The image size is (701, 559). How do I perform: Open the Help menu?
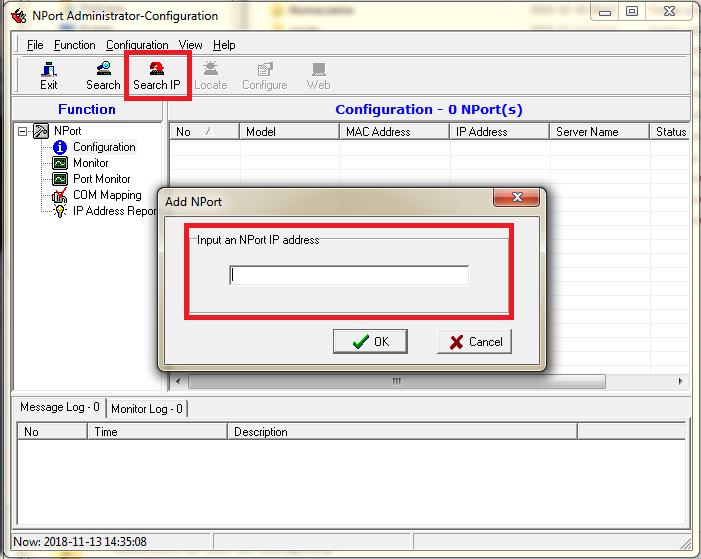(x=224, y=45)
